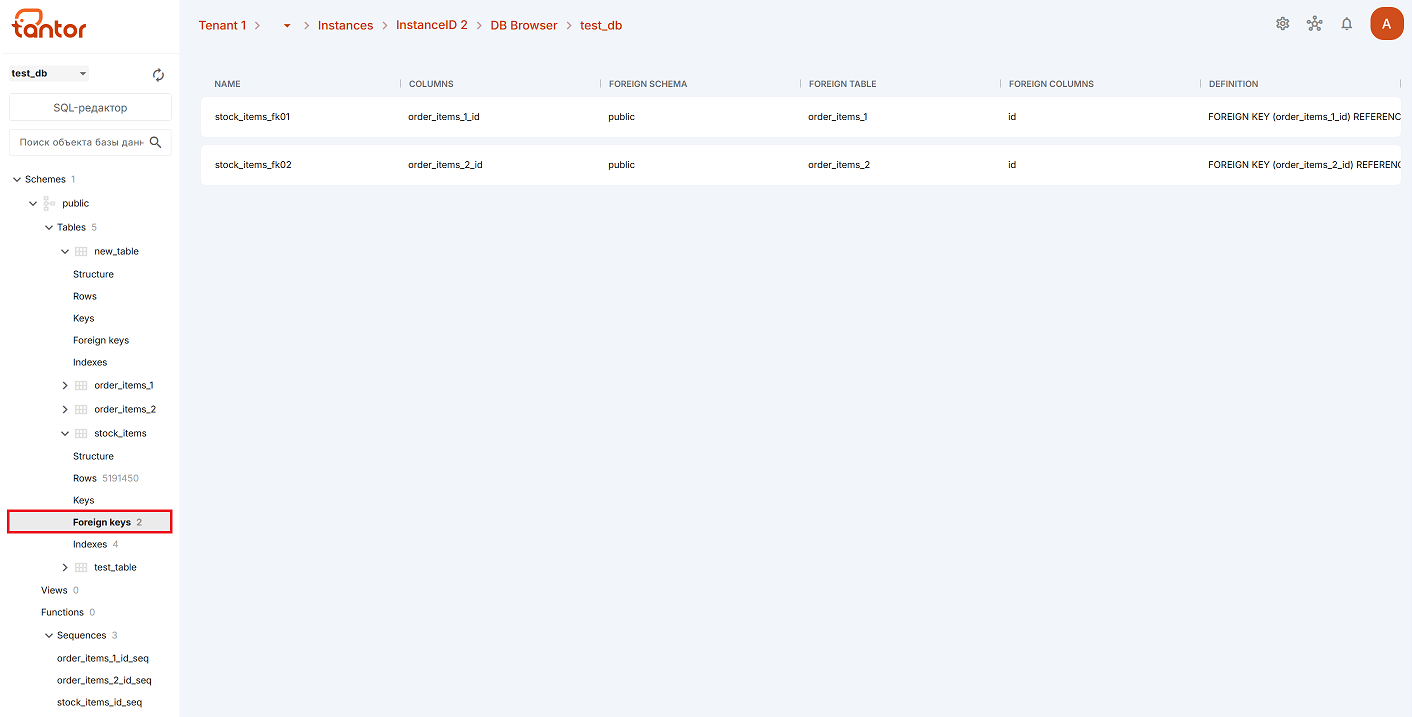The image size is (1412, 717).
Task: Click the stock_items table icon
Action: 82,434
